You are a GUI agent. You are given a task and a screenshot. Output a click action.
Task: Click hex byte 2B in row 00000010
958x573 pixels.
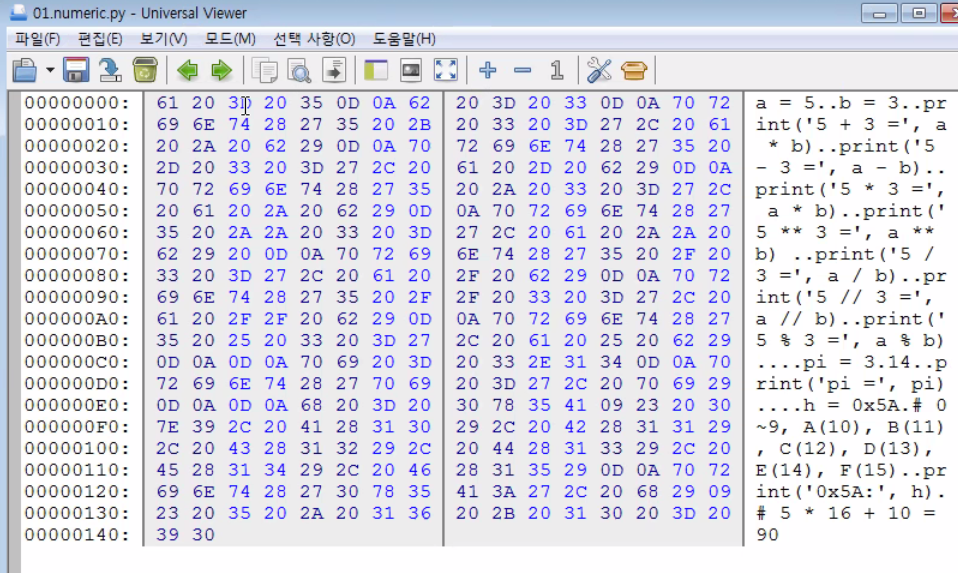(x=420, y=125)
